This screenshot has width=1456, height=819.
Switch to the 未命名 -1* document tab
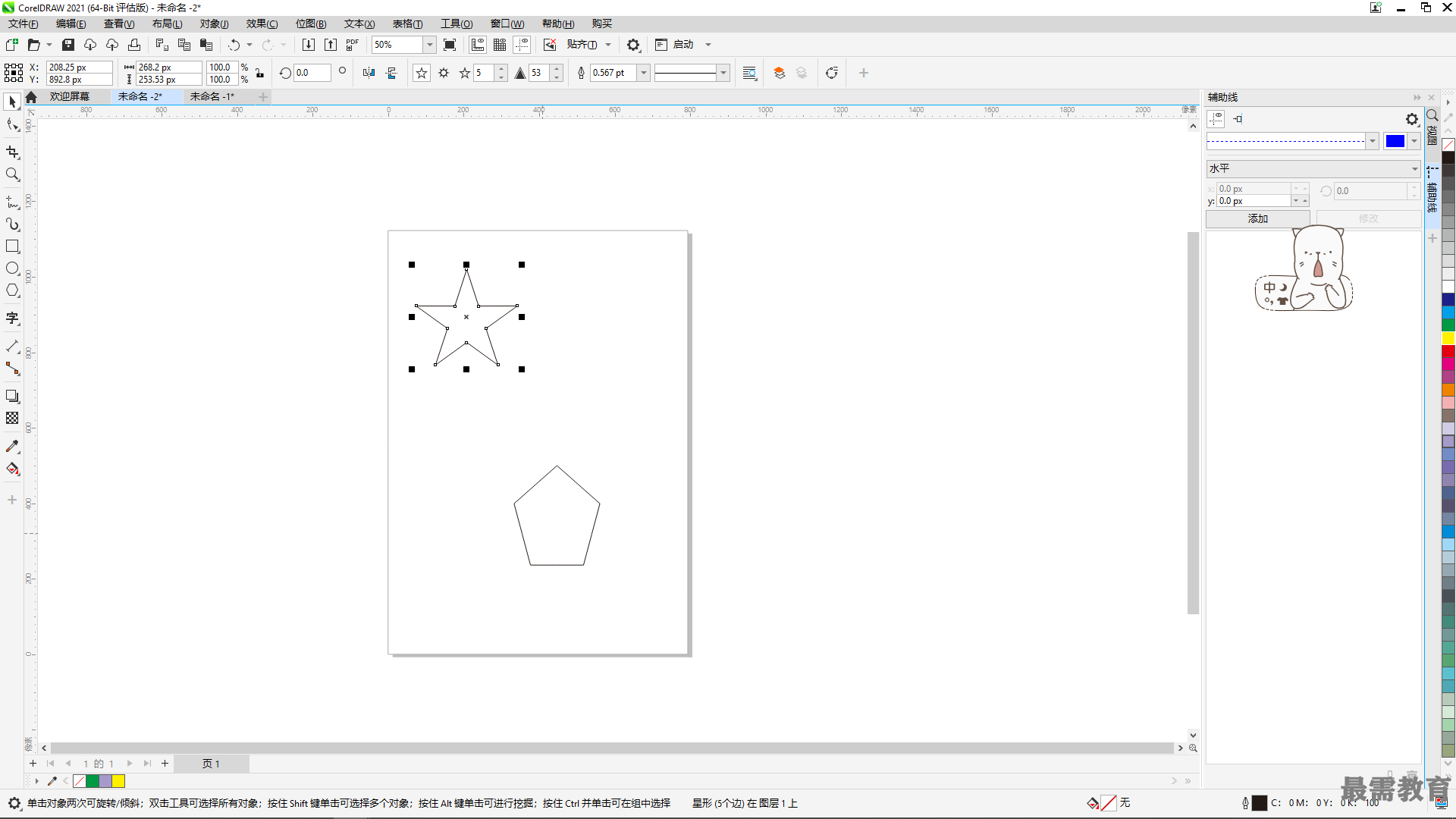[x=212, y=96]
